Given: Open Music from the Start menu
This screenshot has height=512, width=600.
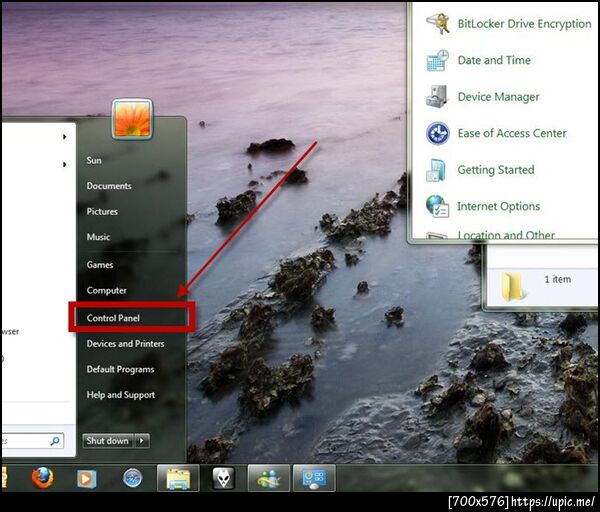Looking at the screenshot, I should coord(98,237).
